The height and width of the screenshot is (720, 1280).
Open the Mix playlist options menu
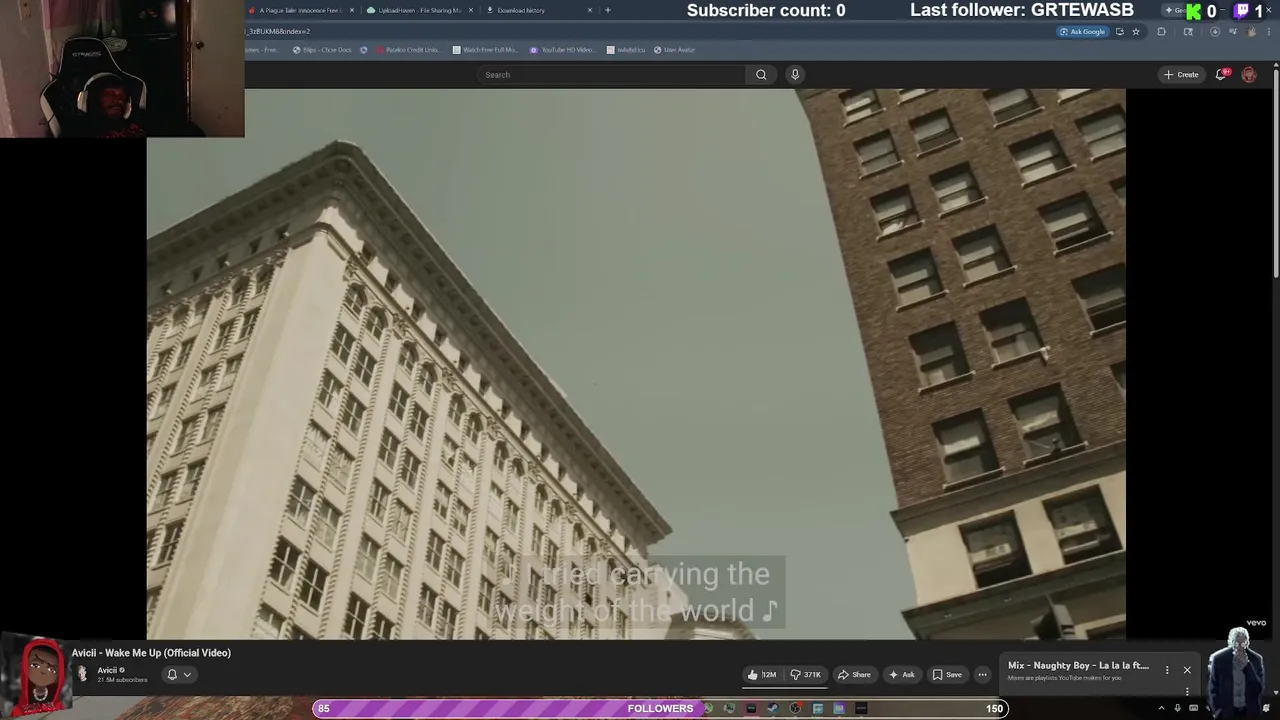tap(1167, 670)
